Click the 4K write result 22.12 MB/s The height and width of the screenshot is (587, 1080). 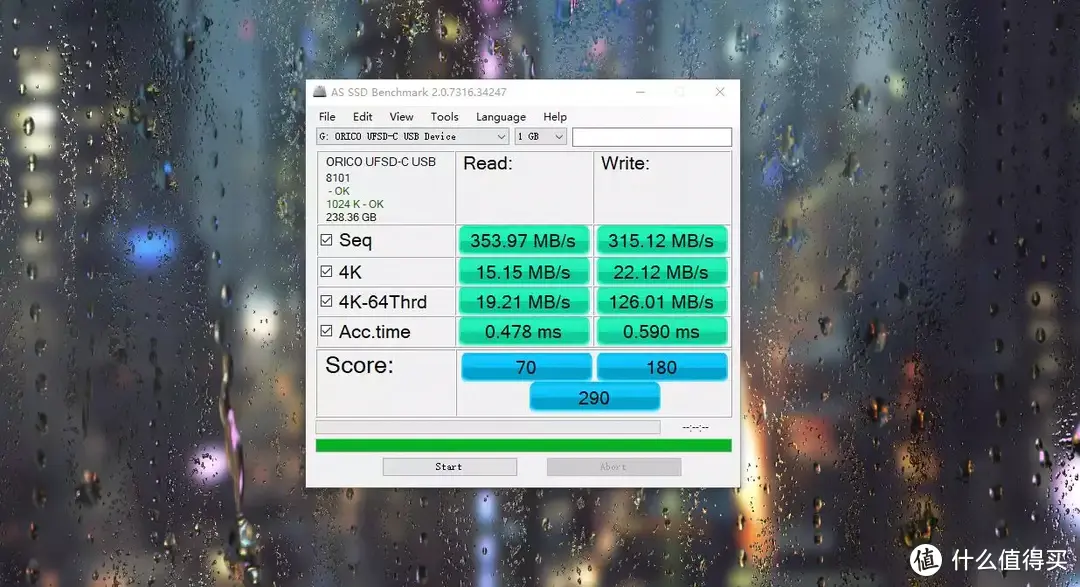[x=661, y=272]
